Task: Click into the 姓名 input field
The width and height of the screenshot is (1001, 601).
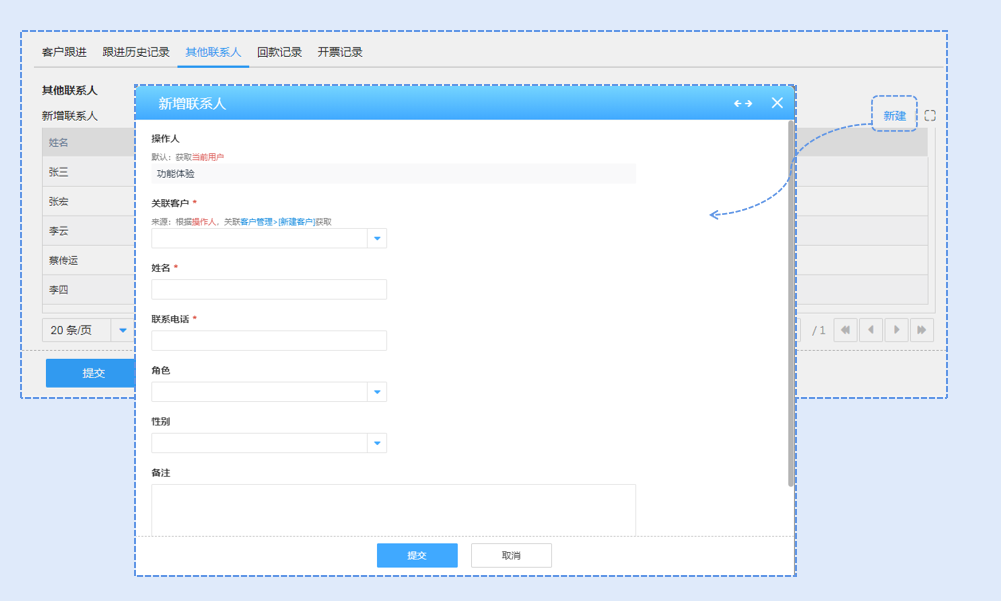Action: pos(269,290)
